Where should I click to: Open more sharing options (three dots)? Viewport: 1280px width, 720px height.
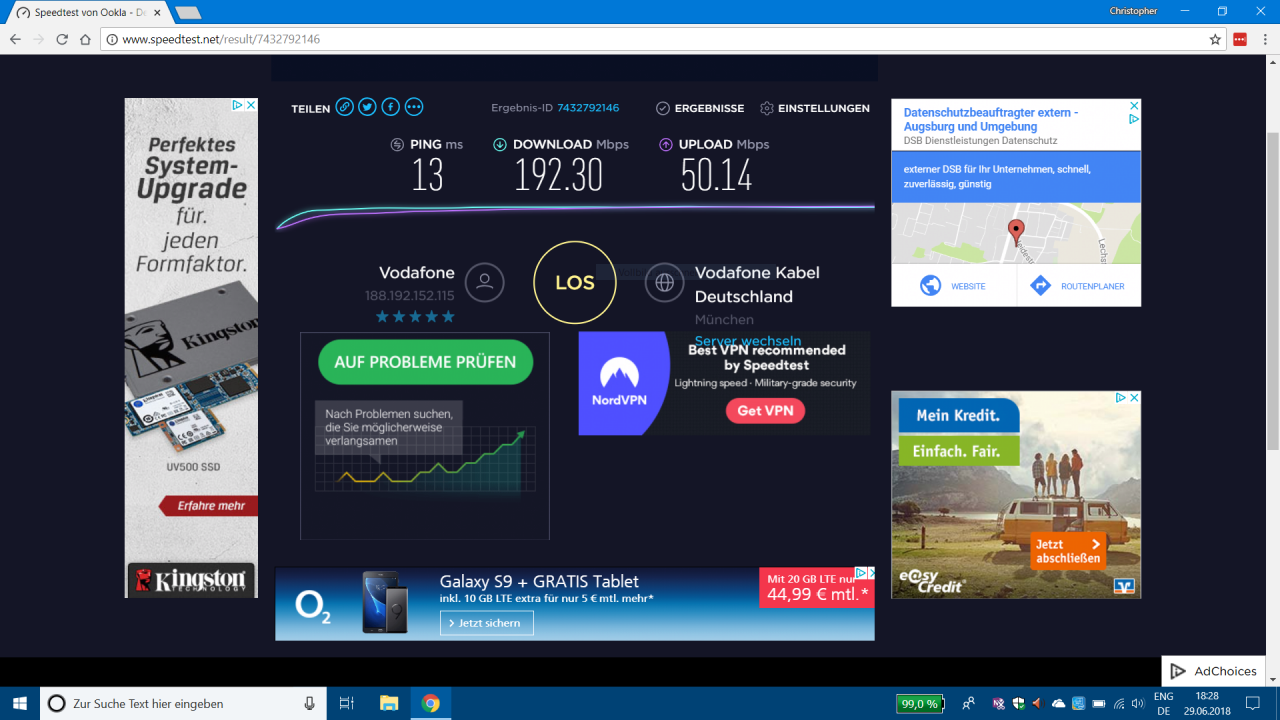pyautogui.click(x=414, y=107)
